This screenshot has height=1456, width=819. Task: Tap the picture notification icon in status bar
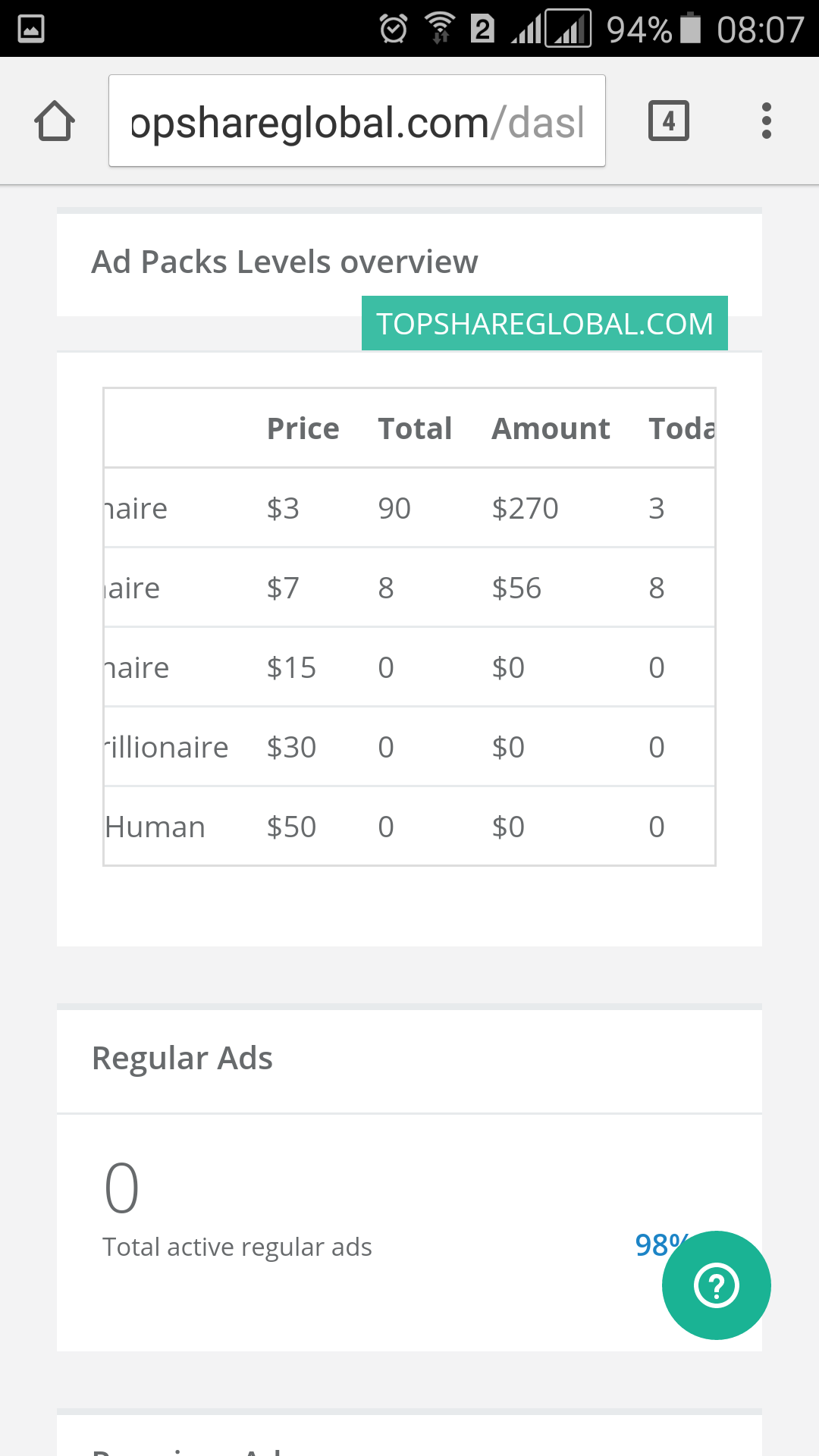pyautogui.click(x=31, y=30)
